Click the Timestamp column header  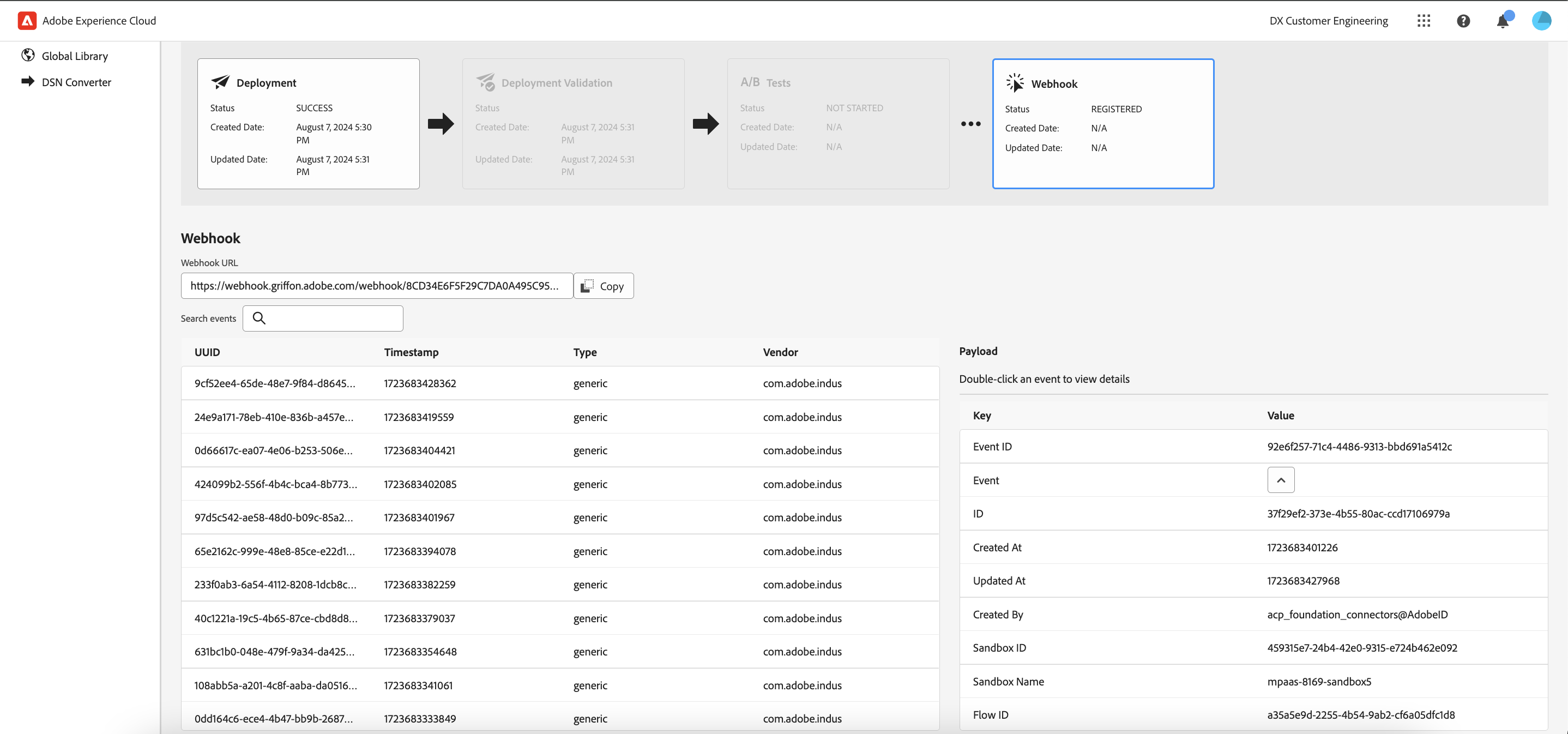(411, 352)
